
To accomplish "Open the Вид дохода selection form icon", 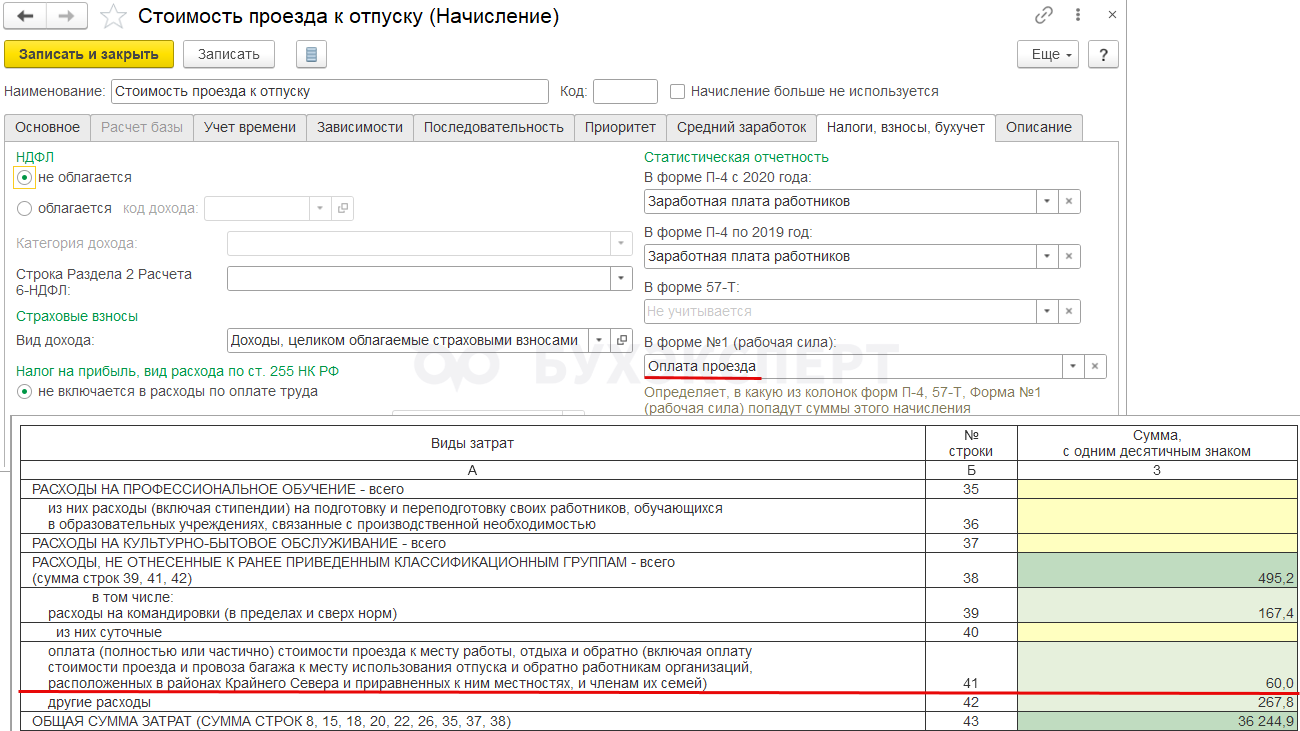I will click(x=621, y=340).
